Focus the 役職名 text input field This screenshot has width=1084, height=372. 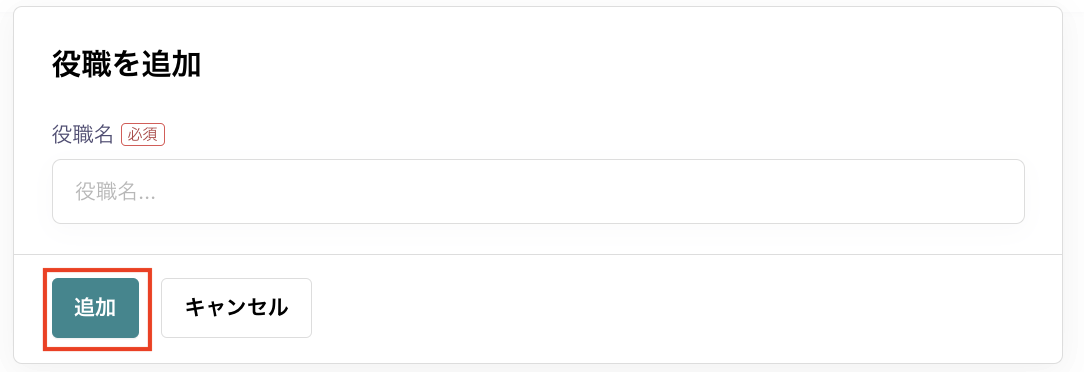click(x=539, y=192)
